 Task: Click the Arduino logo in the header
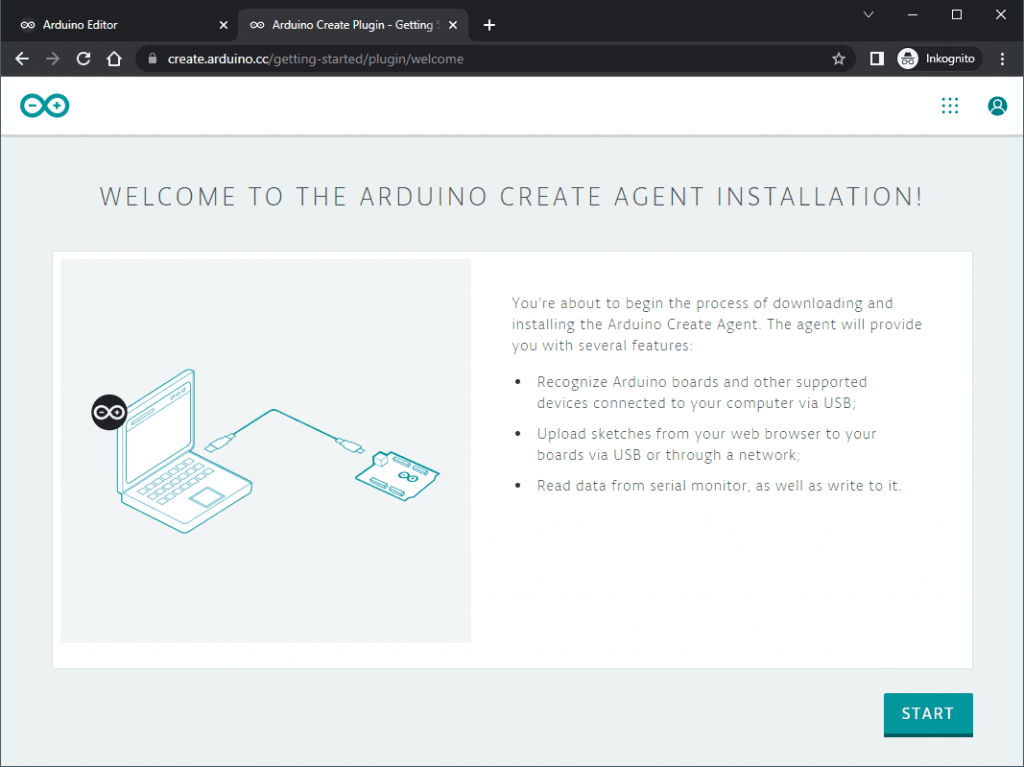(x=45, y=106)
